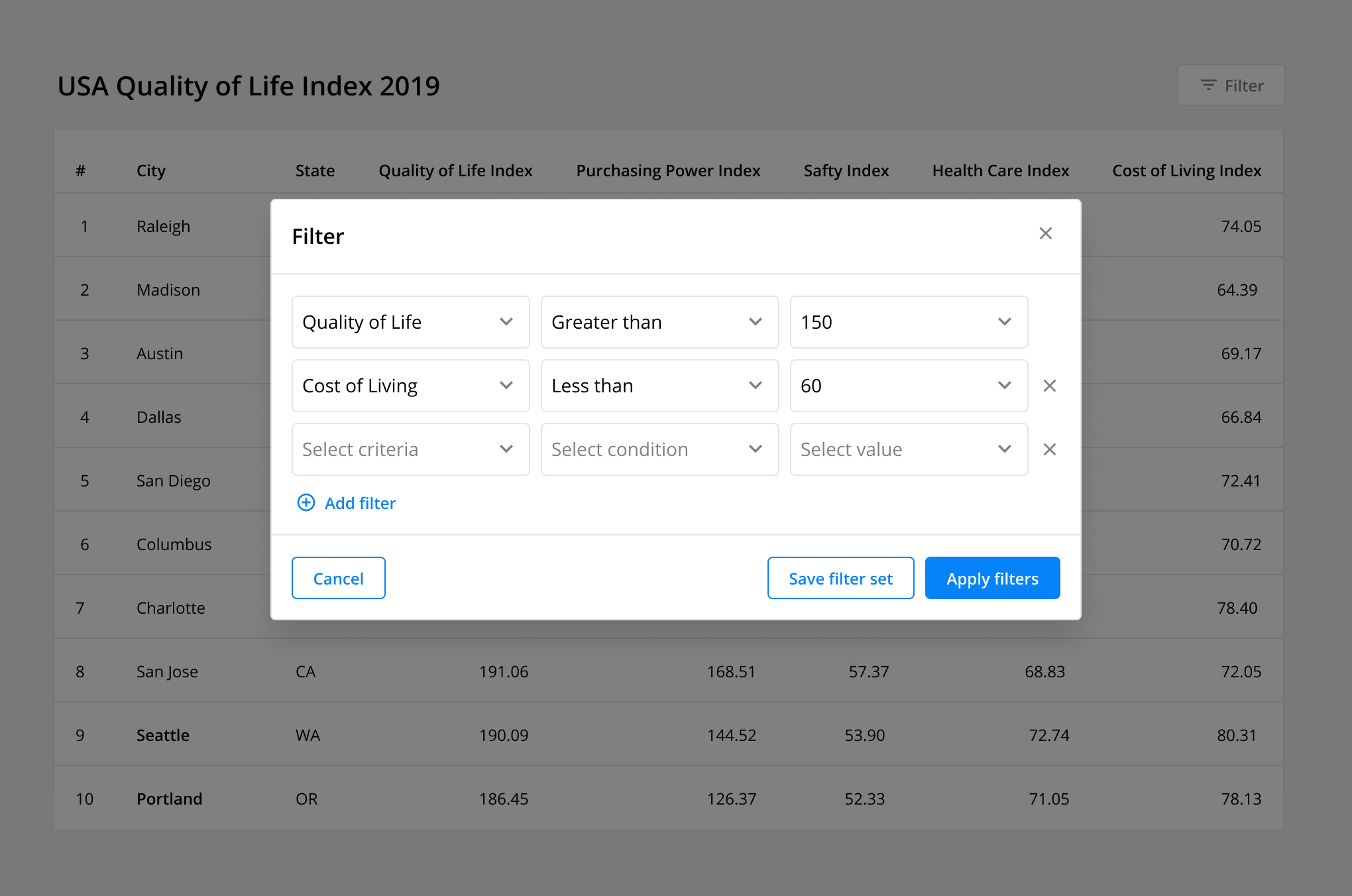Click the chevron on the 150 value selector
1352x896 pixels.
[x=1005, y=322]
